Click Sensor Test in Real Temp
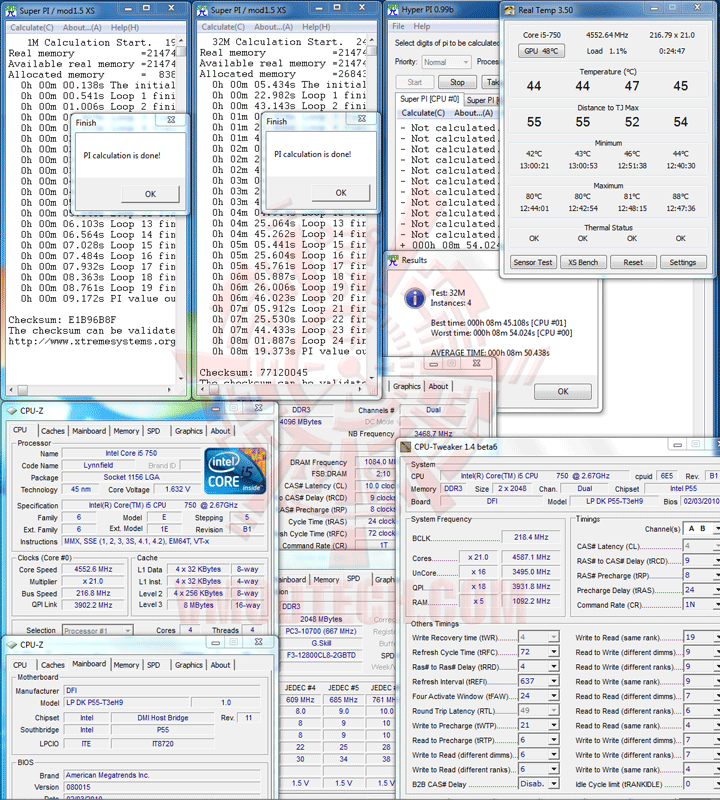This screenshot has height=800, width=720. point(533,262)
